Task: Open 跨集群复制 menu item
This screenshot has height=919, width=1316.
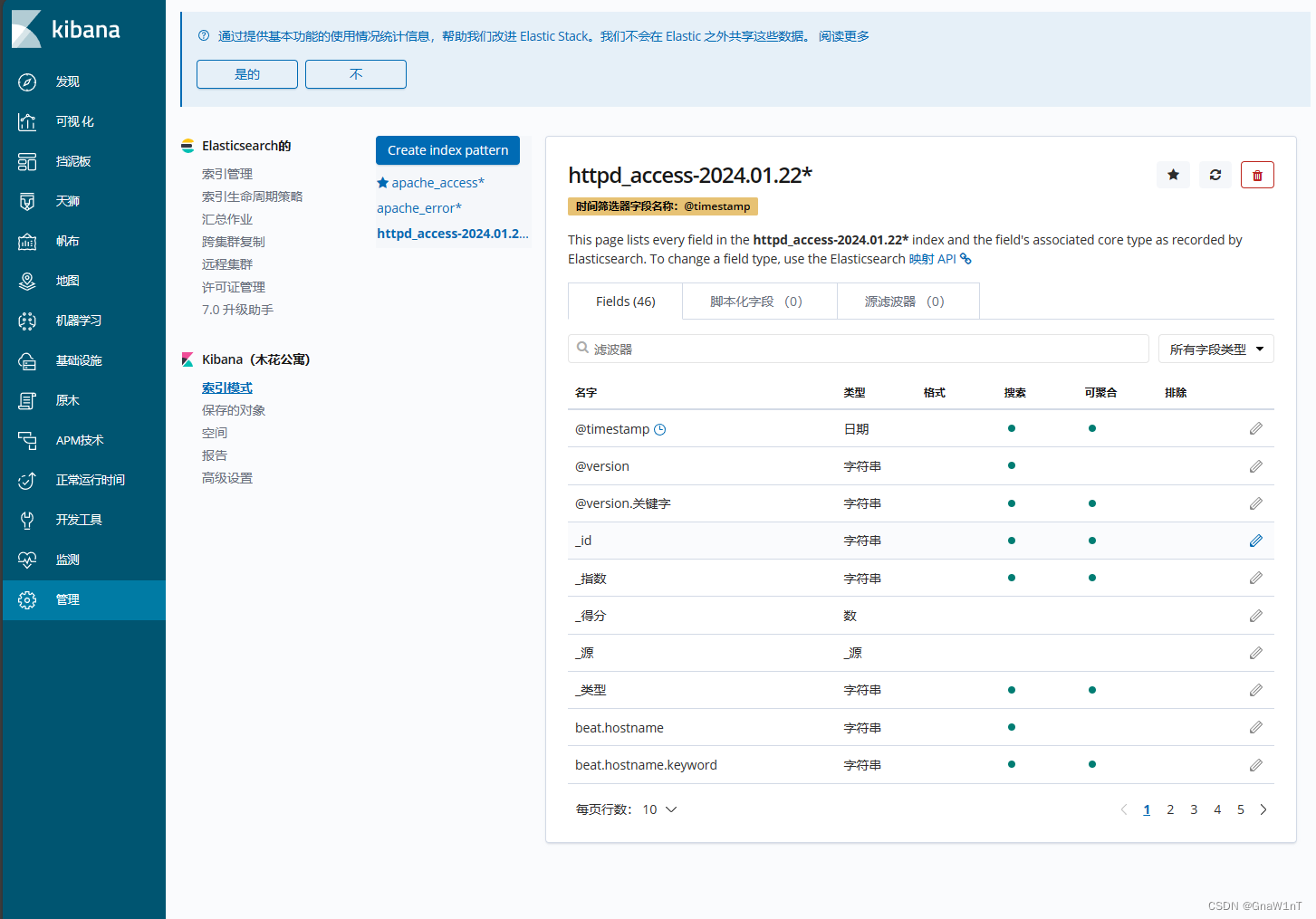Action: click(x=234, y=242)
